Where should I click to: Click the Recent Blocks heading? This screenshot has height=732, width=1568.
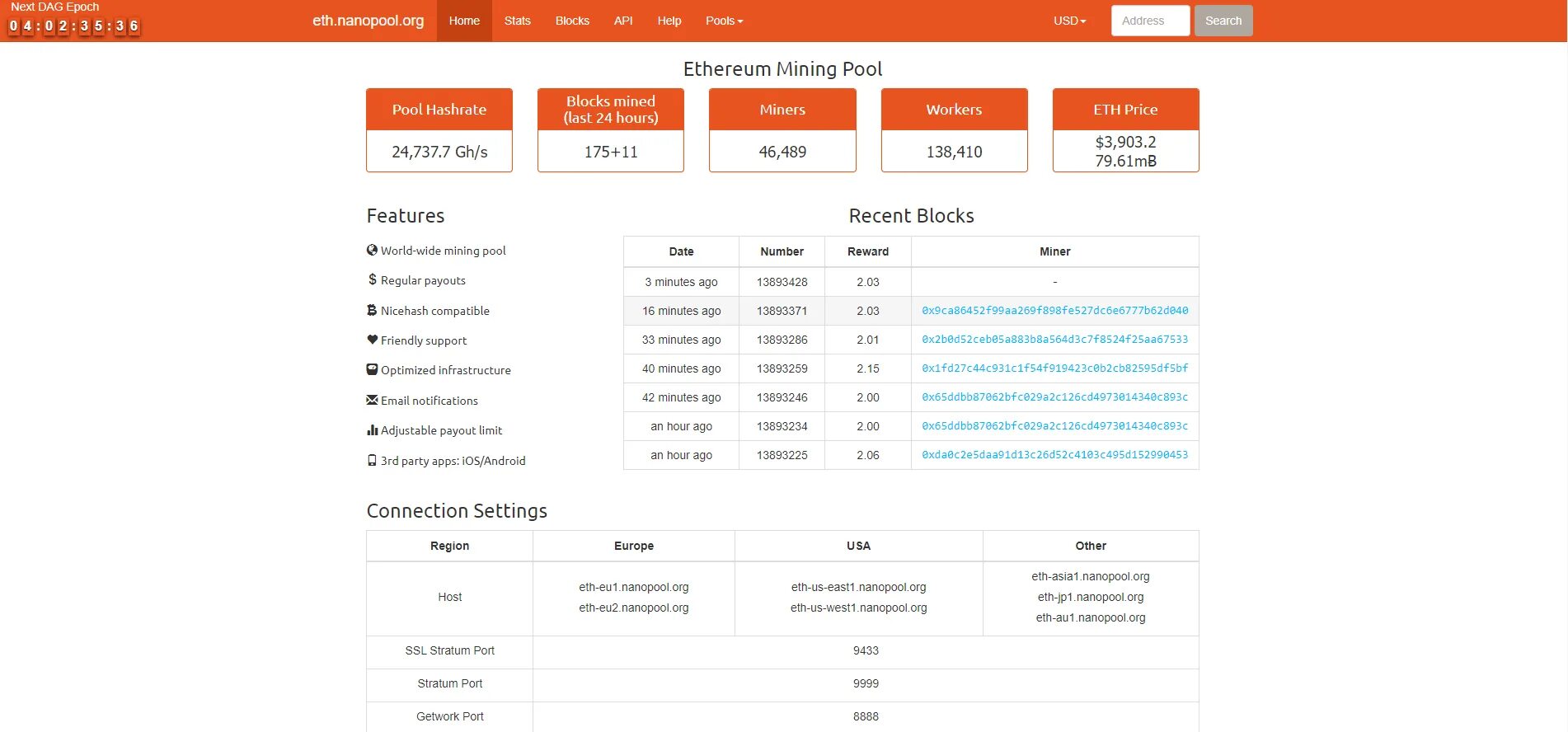(x=911, y=216)
